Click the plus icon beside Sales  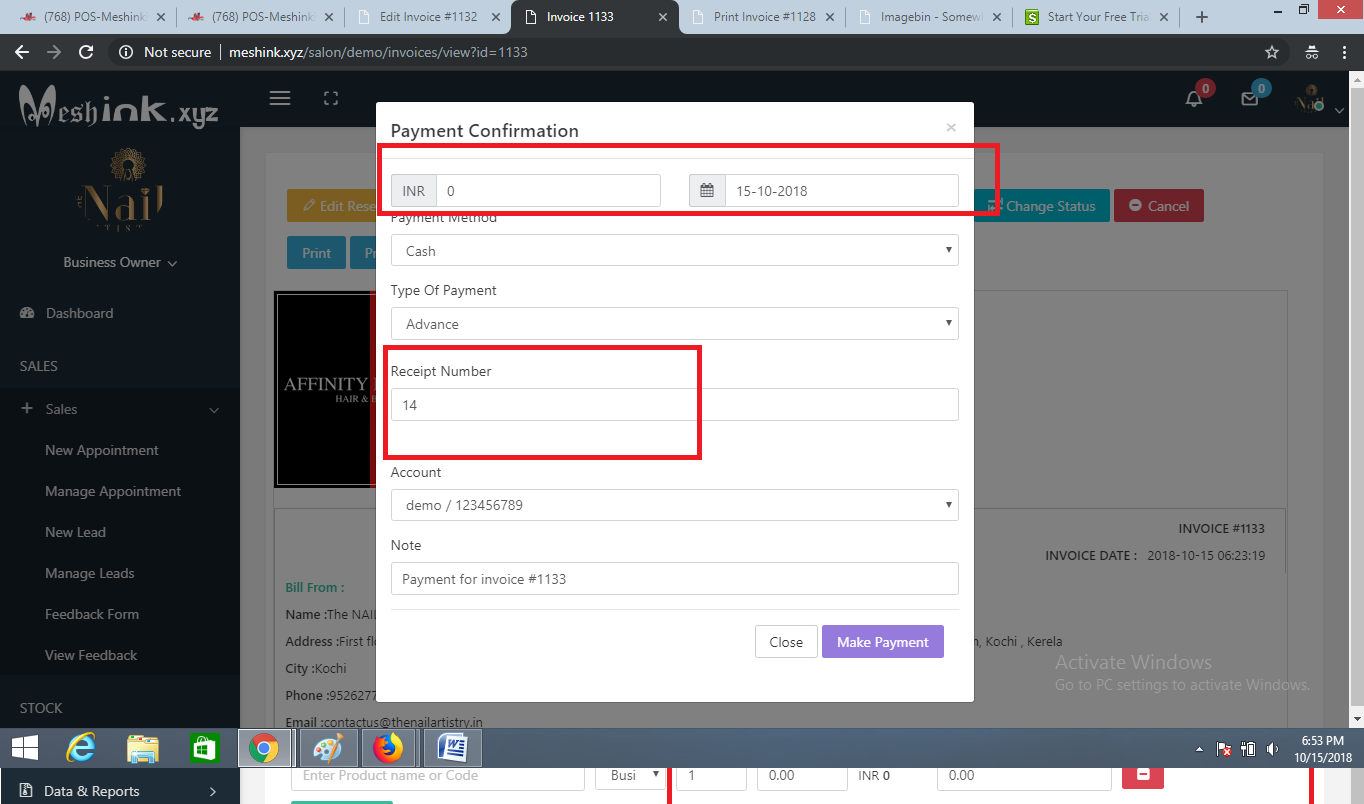point(27,409)
